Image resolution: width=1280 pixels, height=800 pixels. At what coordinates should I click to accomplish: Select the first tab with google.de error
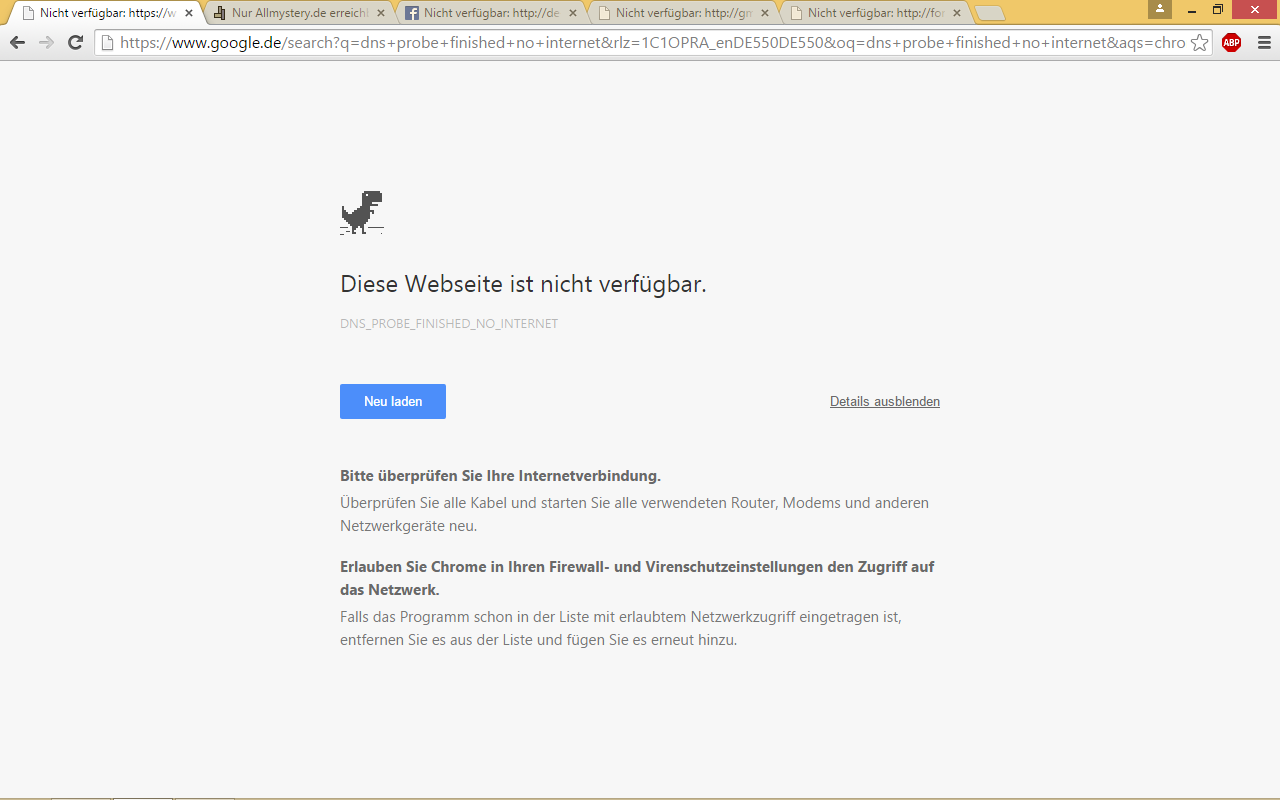coord(105,14)
